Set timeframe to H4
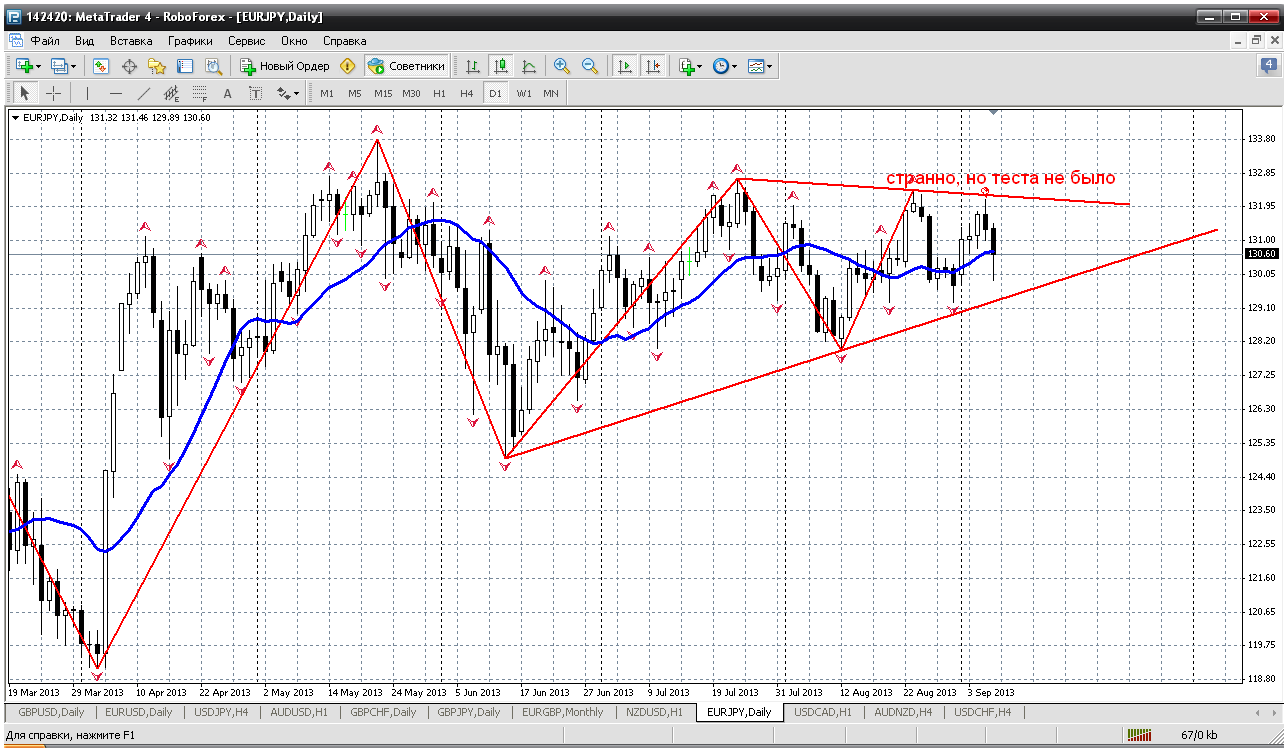This screenshot has height=748, width=1288. (x=467, y=93)
